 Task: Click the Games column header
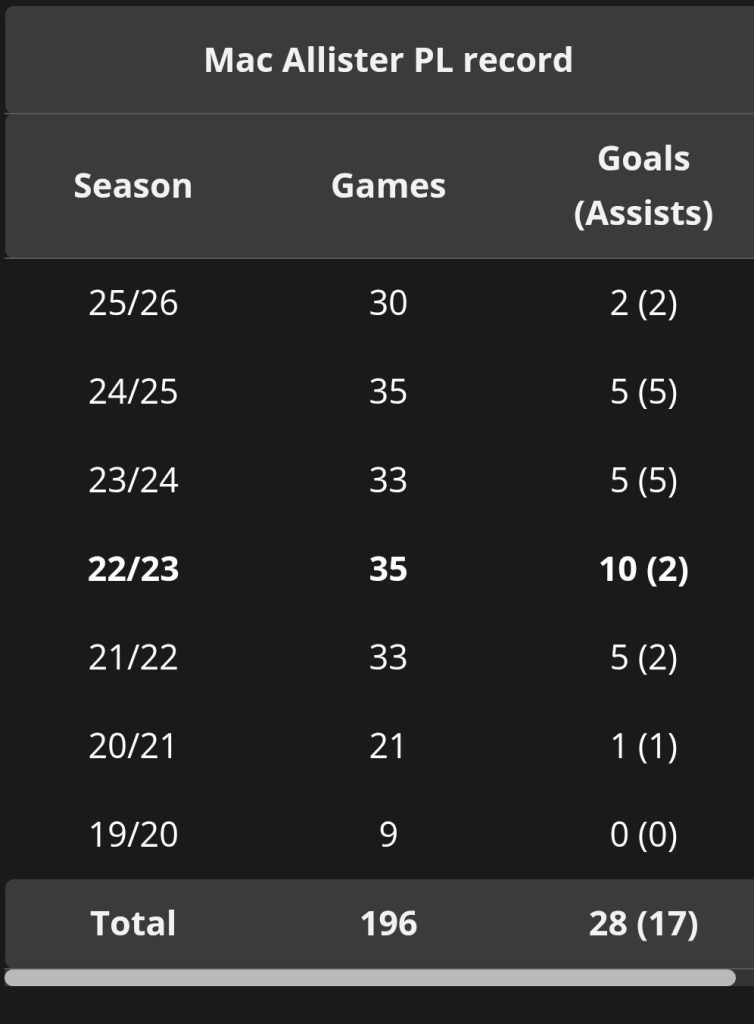(388, 186)
